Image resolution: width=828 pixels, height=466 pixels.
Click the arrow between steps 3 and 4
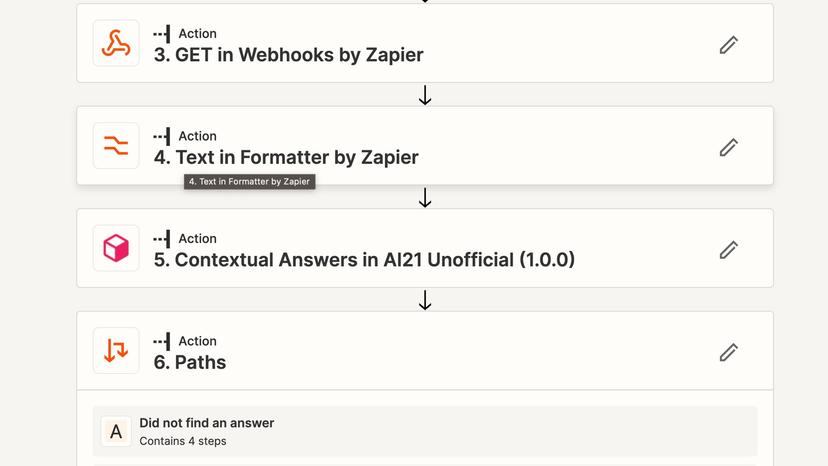pyautogui.click(x=425, y=95)
